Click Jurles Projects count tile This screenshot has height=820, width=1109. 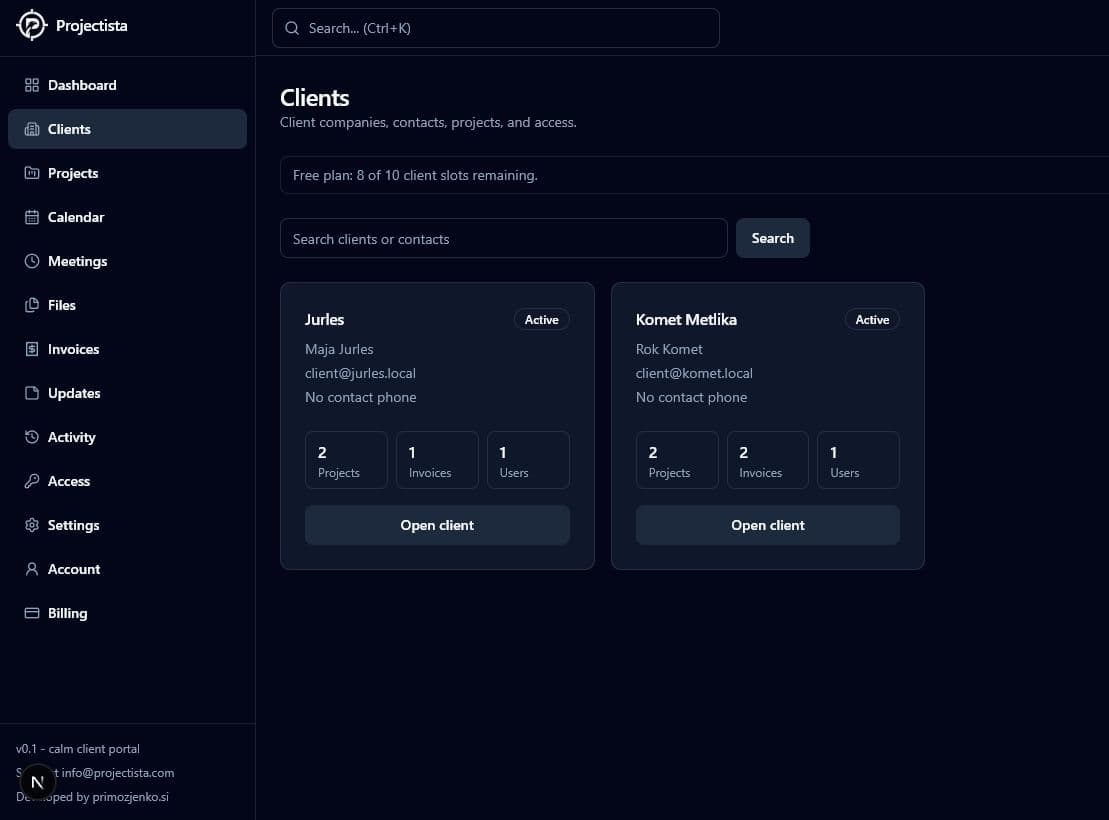[347, 460]
